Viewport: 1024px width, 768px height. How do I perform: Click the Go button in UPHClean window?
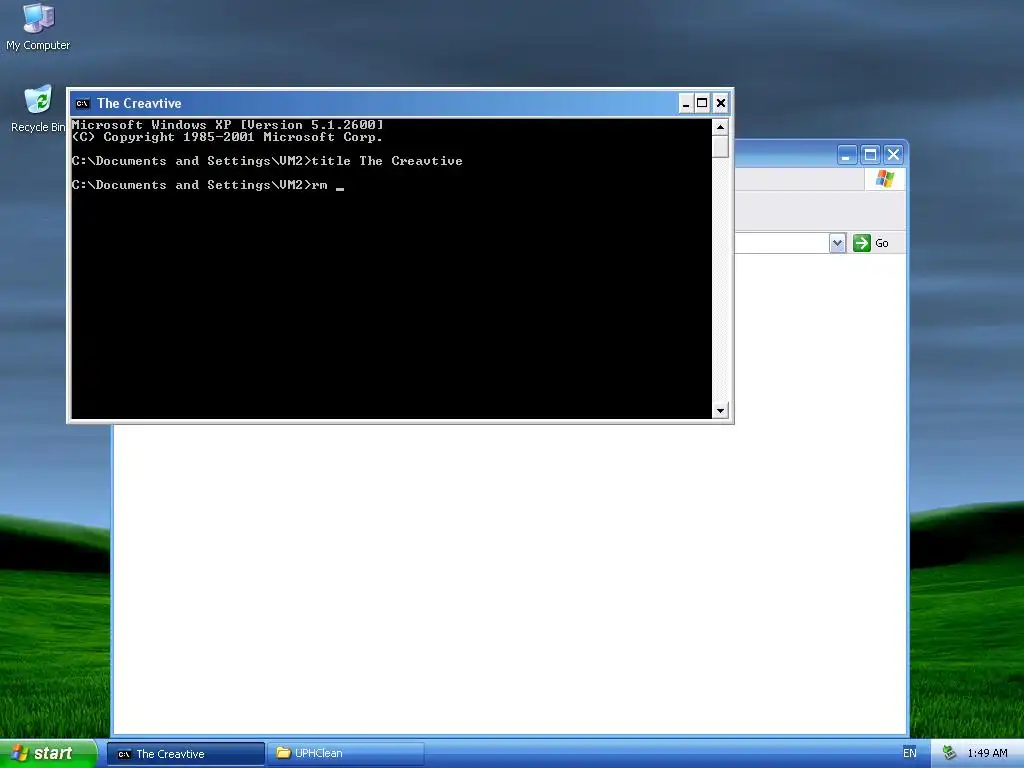click(871, 243)
